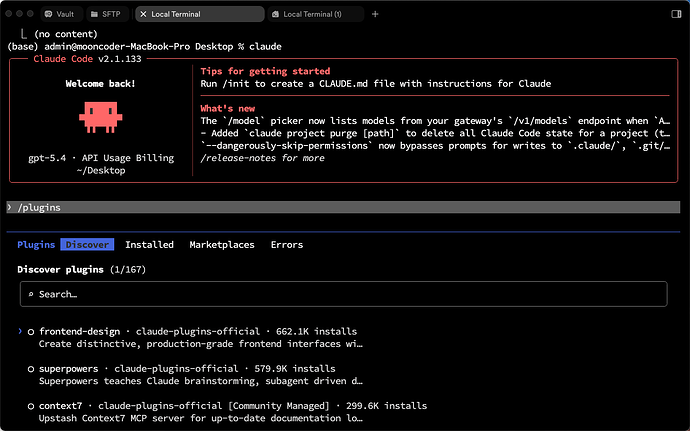Click the '~/Desktop' path text
This screenshot has width=690, height=431.
click(101, 170)
